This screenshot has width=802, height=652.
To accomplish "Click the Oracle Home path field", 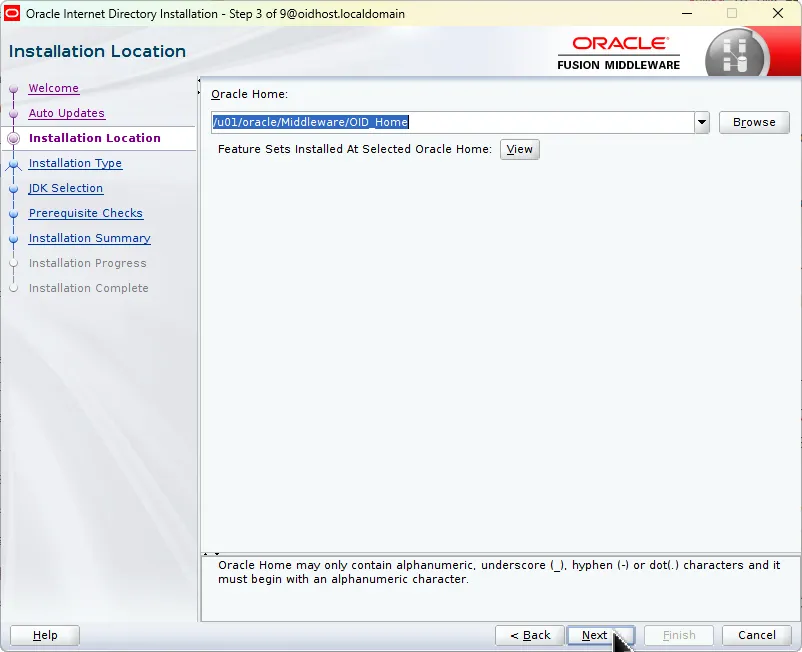I will (x=453, y=122).
